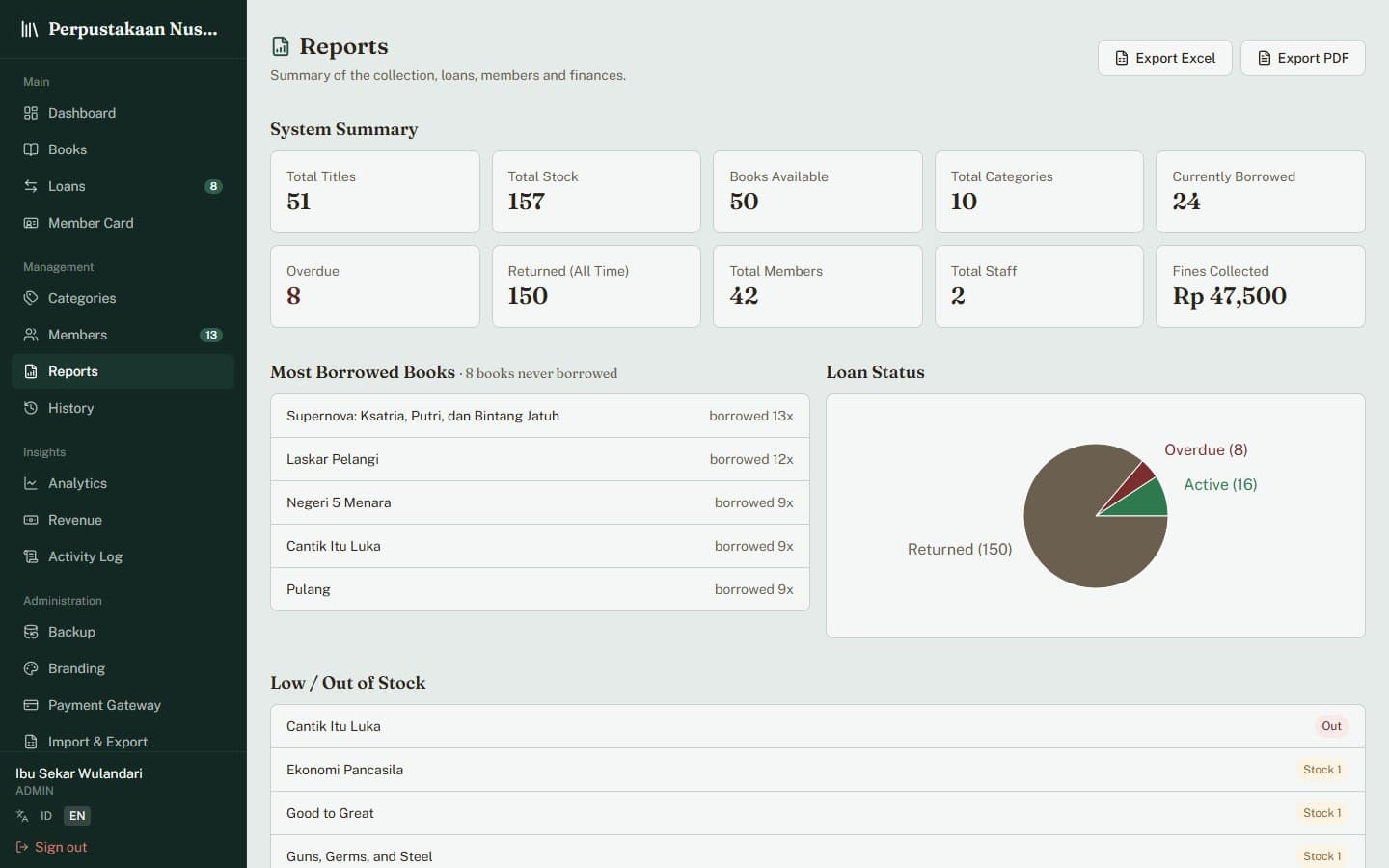Switch language to EN

point(77,816)
